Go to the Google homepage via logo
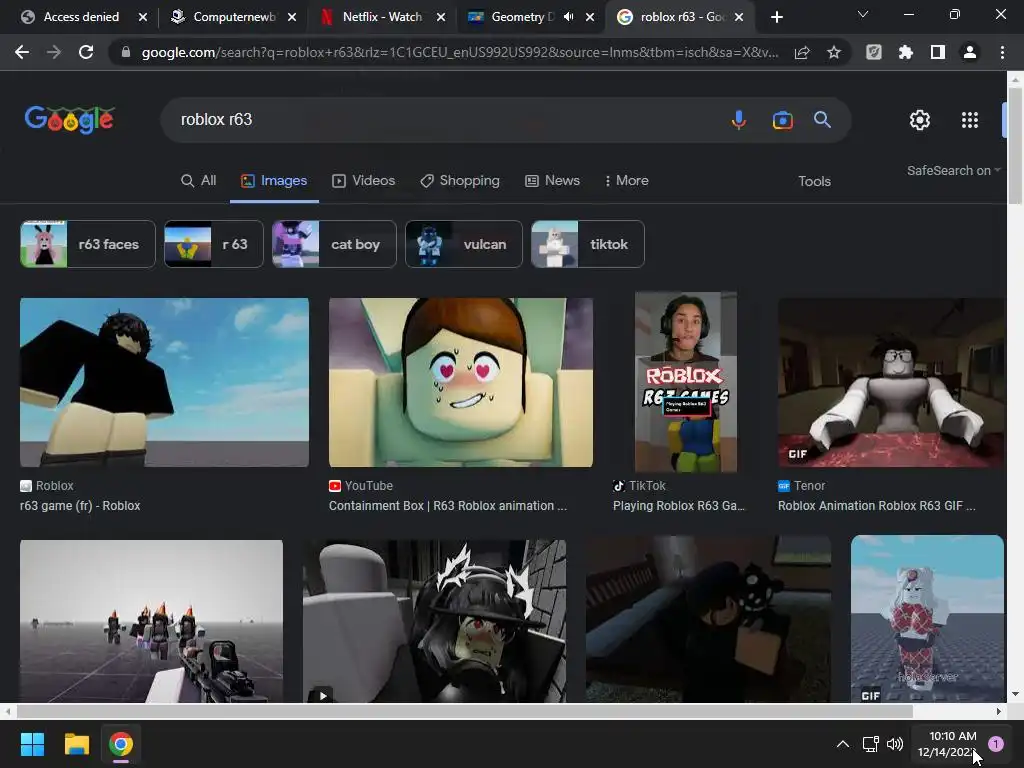This screenshot has height=768, width=1024. pyautogui.click(x=69, y=120)
